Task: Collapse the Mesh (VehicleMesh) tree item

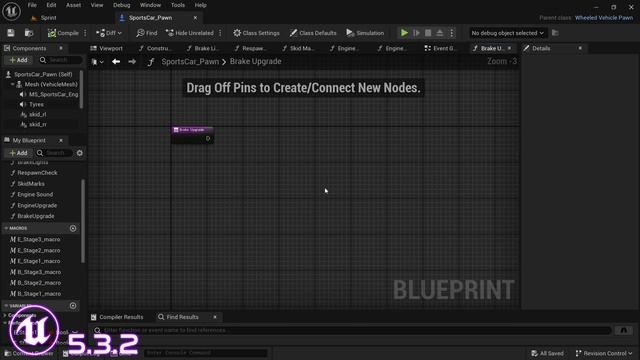Action: click(x=13, y=84)
